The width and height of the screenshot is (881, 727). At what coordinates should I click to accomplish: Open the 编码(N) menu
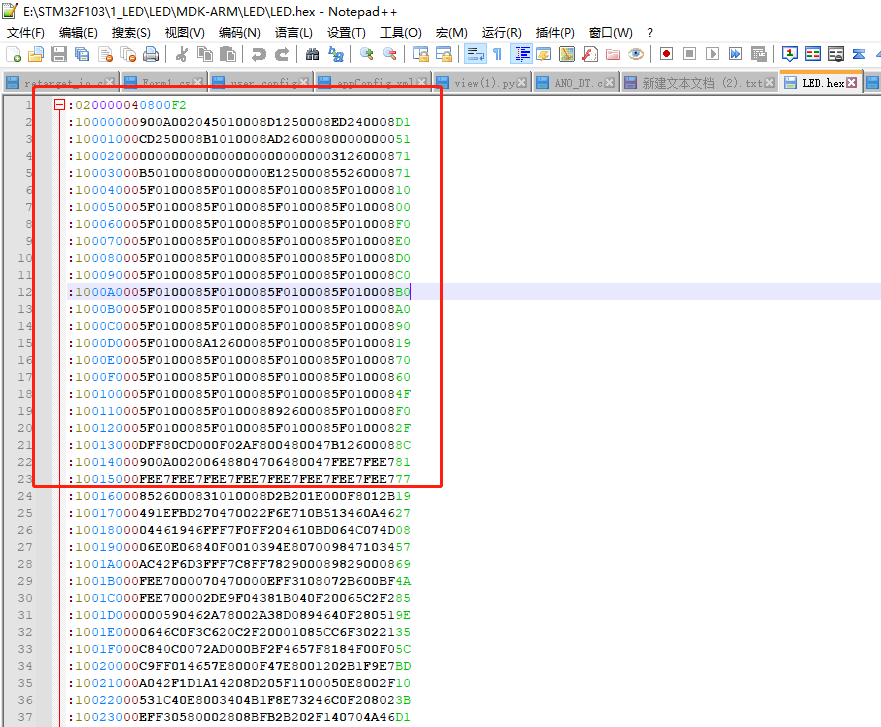239,33
